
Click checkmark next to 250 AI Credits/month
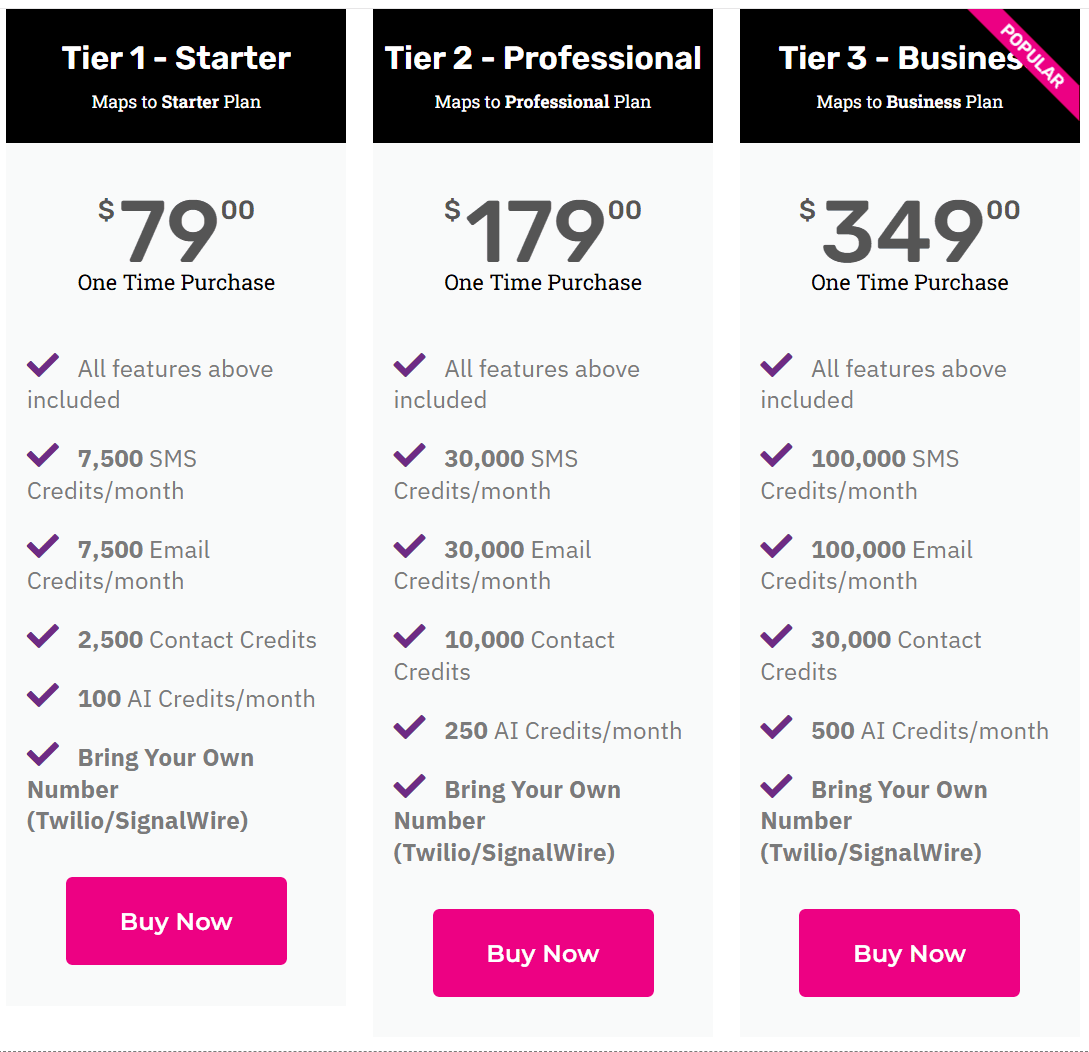click(410, 728)
